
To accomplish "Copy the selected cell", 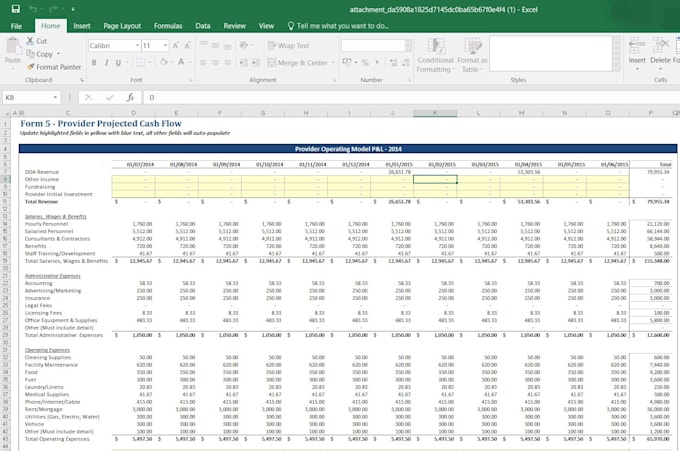I will (x=39, y=54).
